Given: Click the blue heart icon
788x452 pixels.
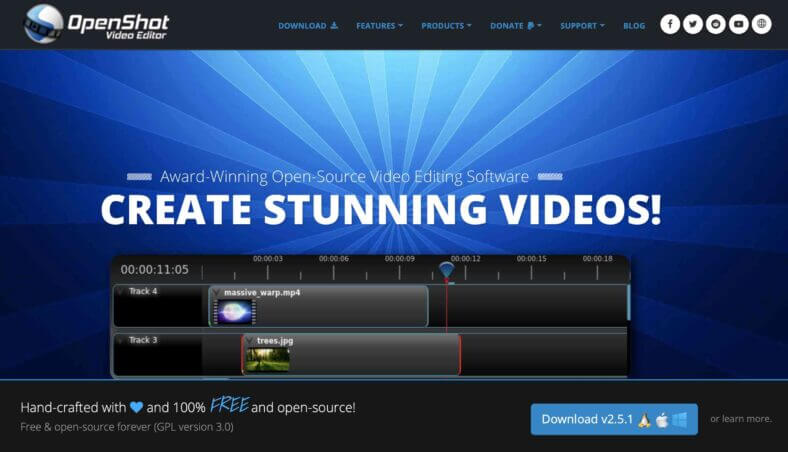Looking at the screenshot, I should [x=136, y=407].
